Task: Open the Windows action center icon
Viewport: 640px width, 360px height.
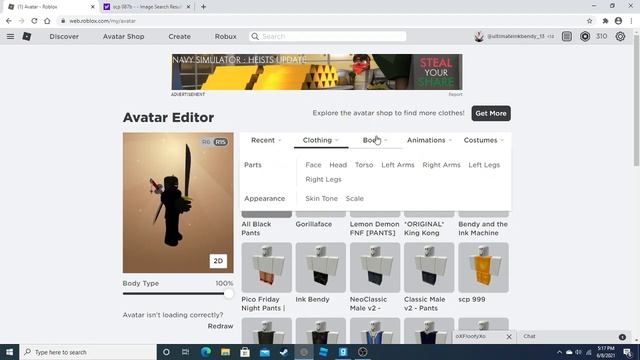Action: [x=627, y=352]
